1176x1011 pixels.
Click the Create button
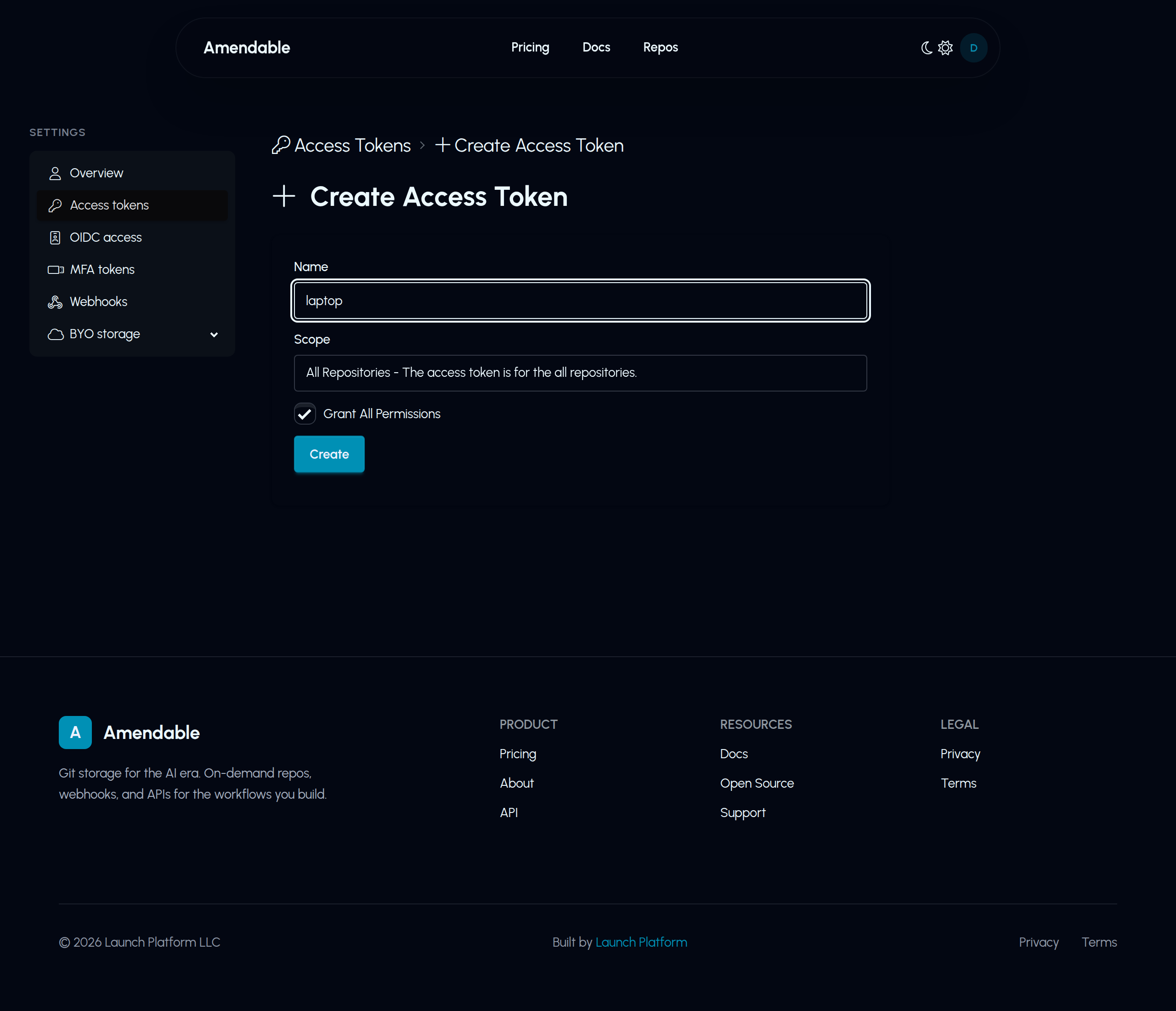pyautogui.click(x=329, y=454)
